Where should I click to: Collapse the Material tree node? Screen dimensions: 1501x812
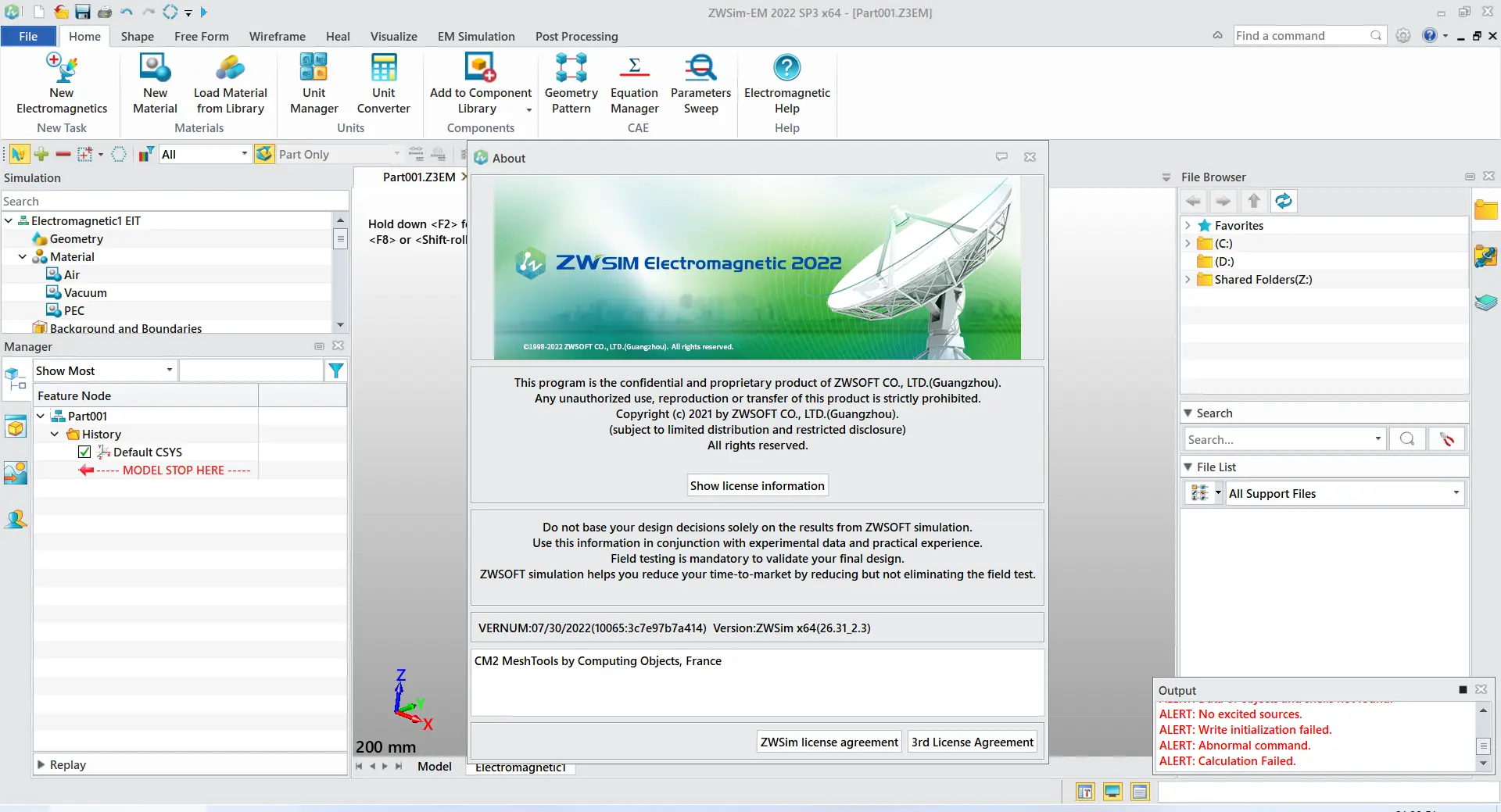[x=23, y=256]
